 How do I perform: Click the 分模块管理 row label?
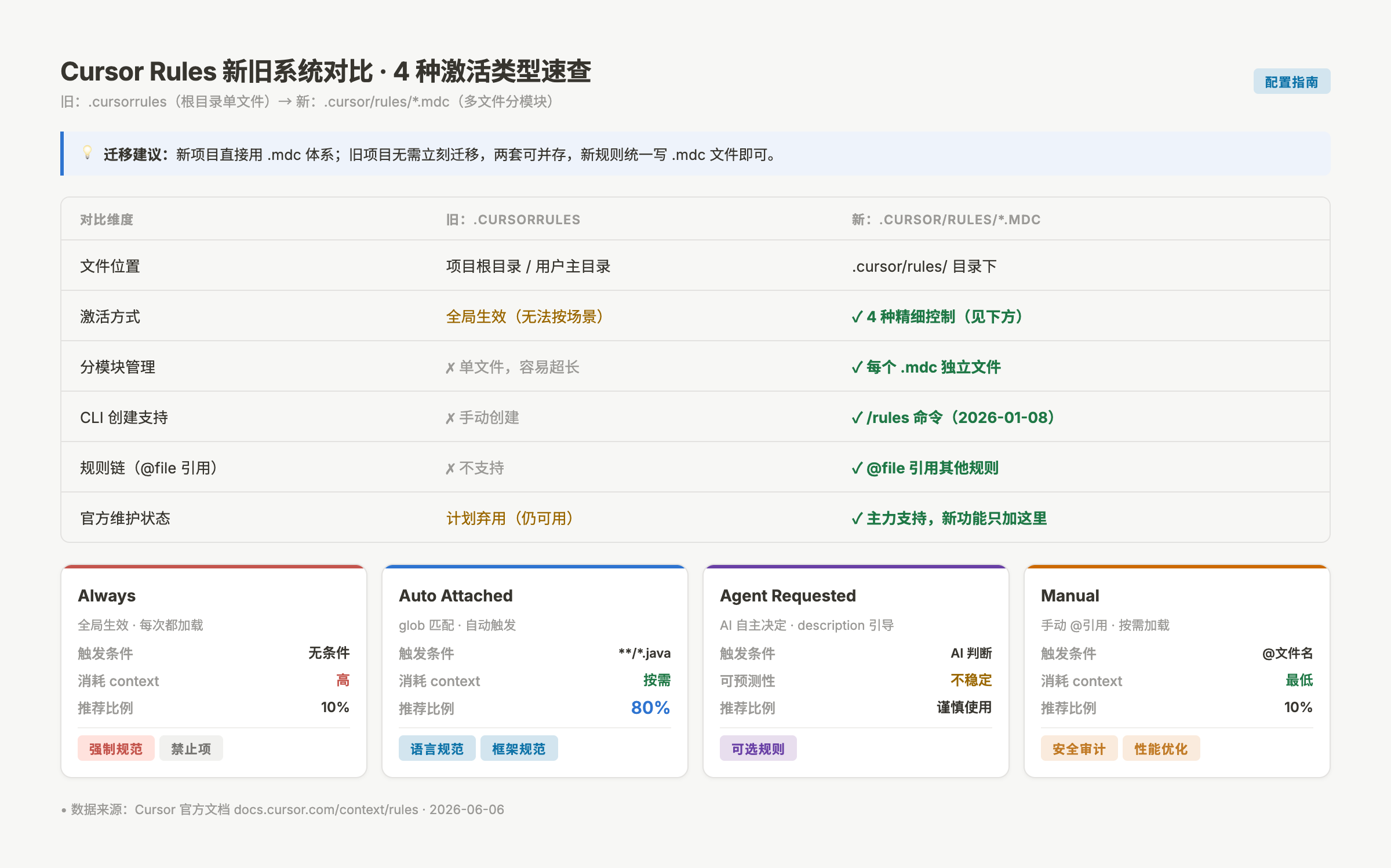[118, 367]
